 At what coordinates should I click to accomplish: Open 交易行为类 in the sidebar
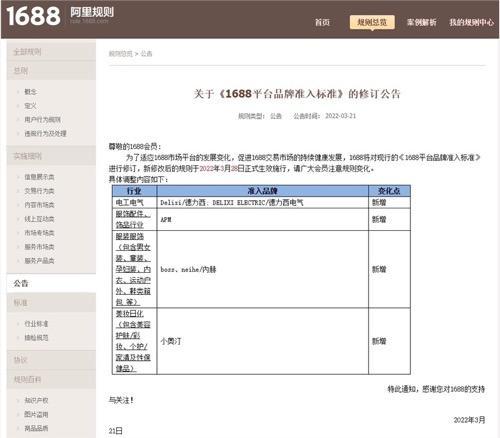(x=39, y=191)
